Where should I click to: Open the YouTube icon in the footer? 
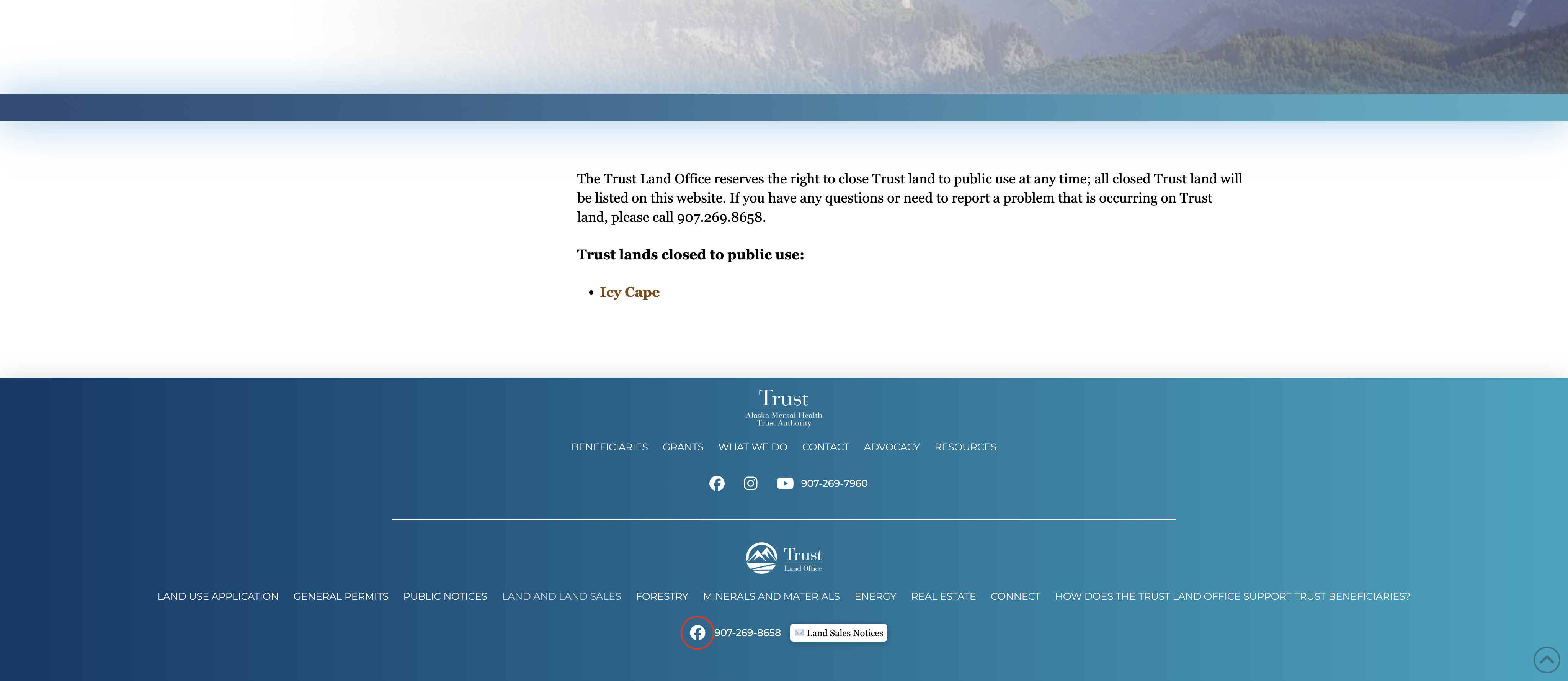click(785, 483)
